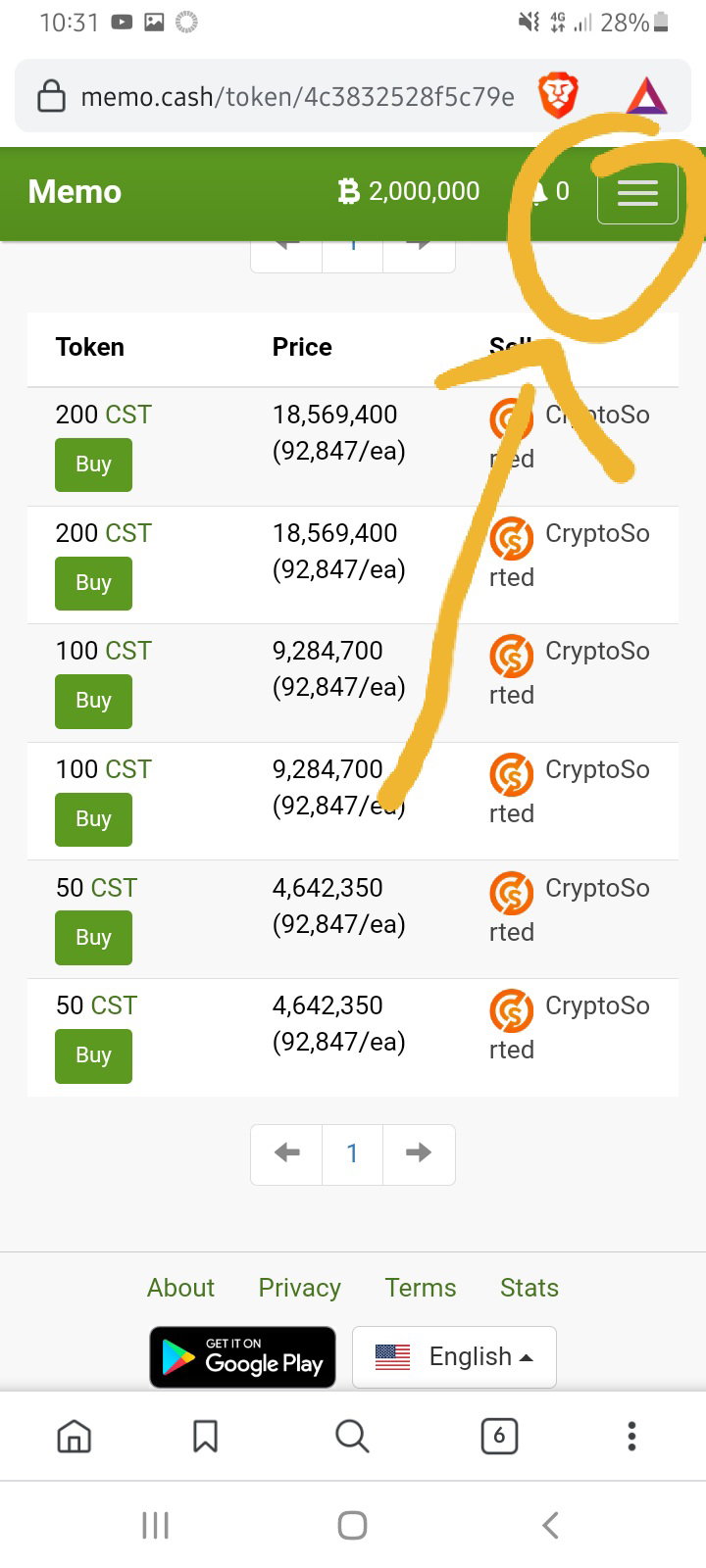Open the About footer link
The height and width of the screenshot is (1568, 706).
(180, 1288)
